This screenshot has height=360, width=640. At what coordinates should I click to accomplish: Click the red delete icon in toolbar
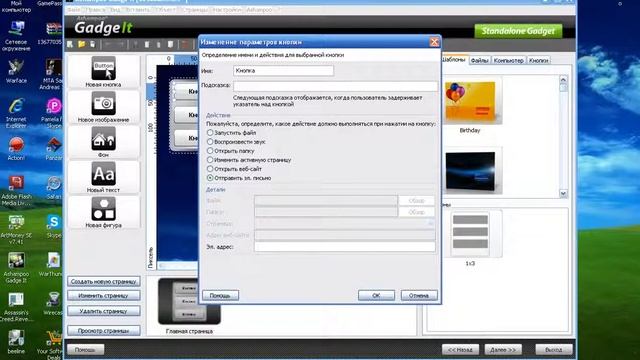pos(185,44)
